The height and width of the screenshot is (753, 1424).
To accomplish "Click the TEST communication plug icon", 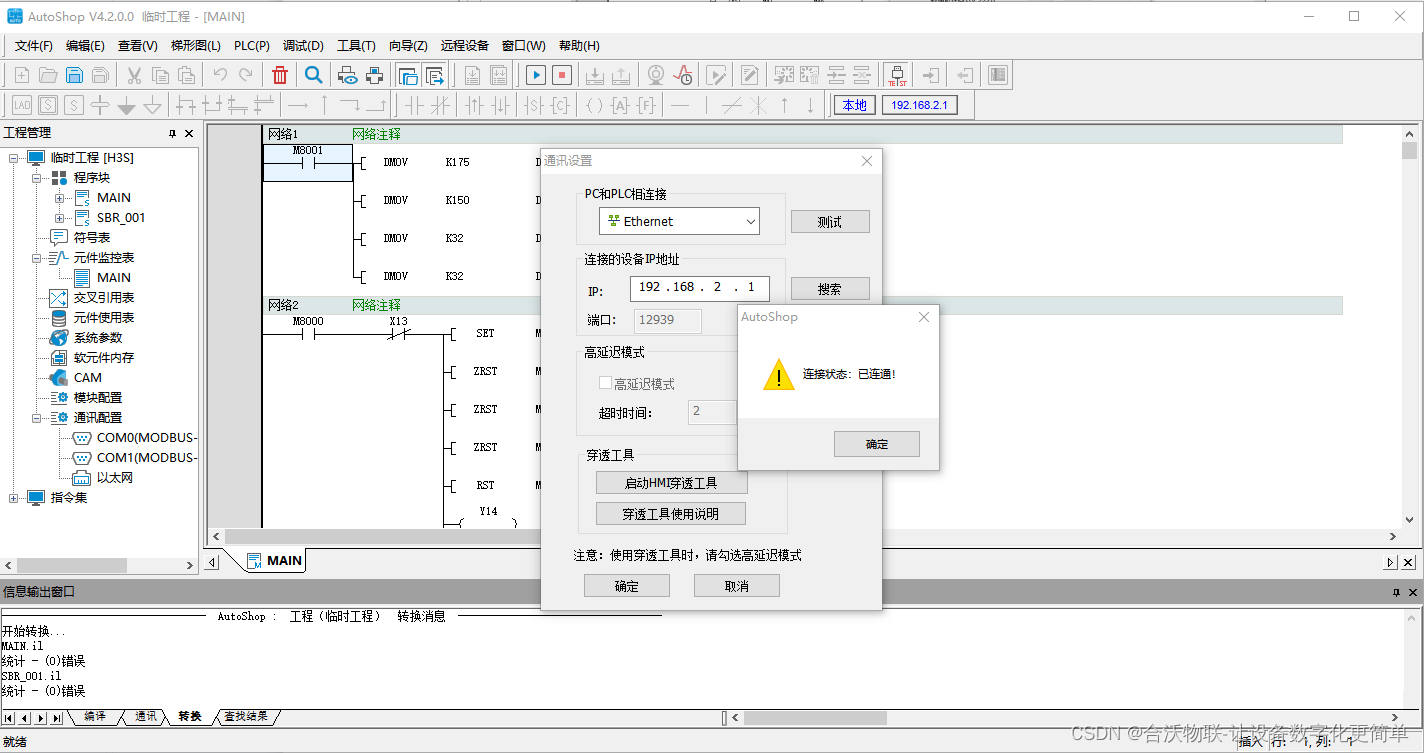I will [897, 75].
